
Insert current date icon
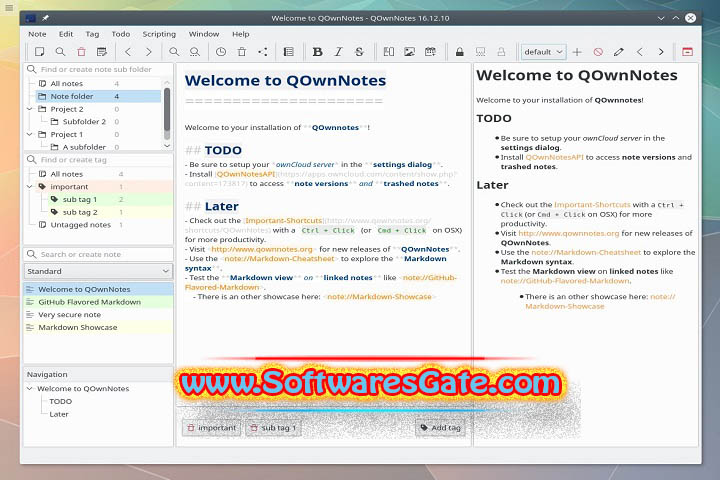[430, 52]
